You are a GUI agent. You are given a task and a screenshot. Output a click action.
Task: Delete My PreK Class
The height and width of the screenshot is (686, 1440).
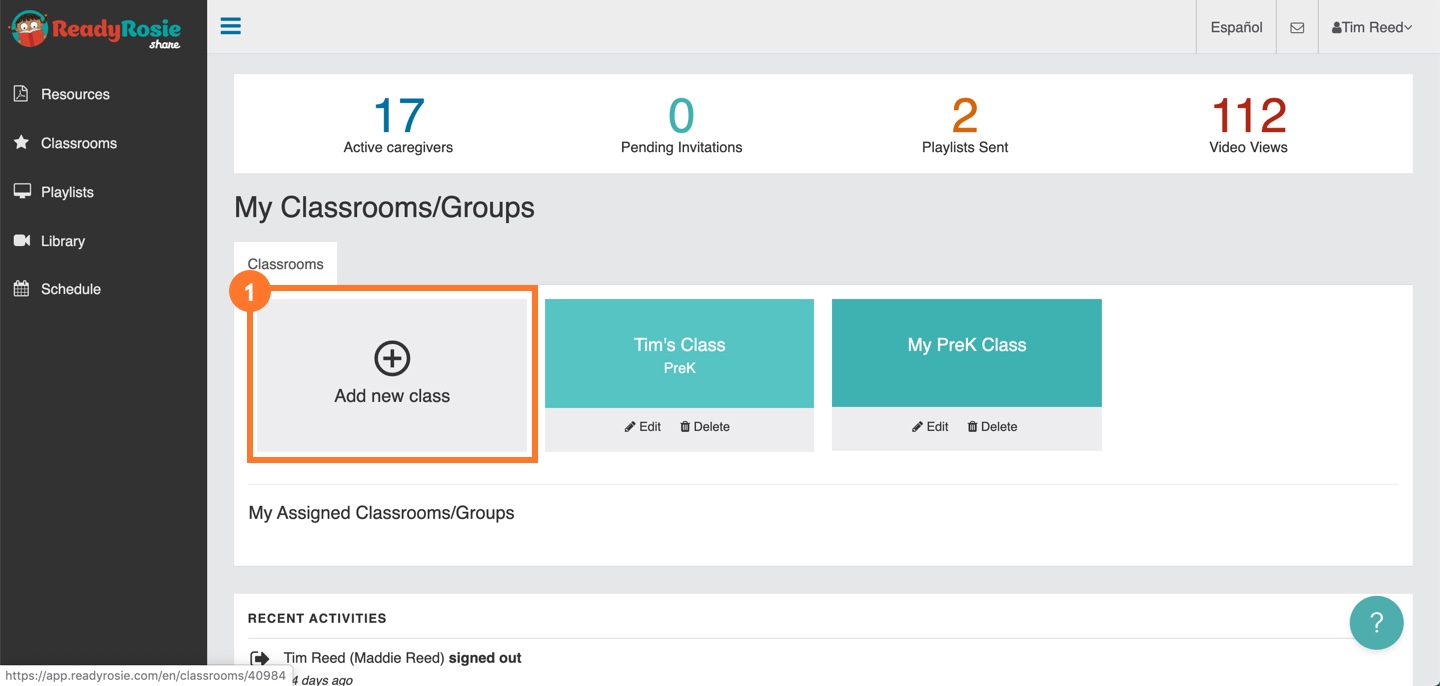(x=991, y=426)
